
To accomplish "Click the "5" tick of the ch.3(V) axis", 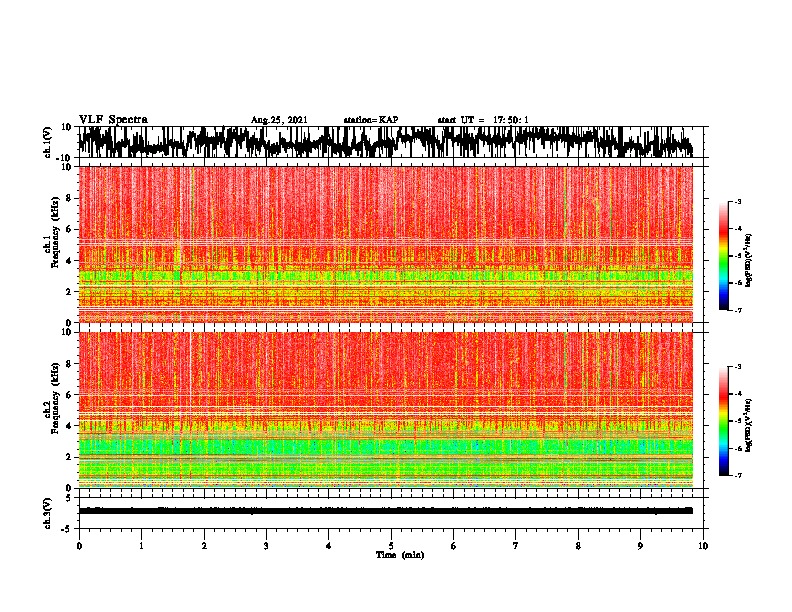I will point(69,498).
